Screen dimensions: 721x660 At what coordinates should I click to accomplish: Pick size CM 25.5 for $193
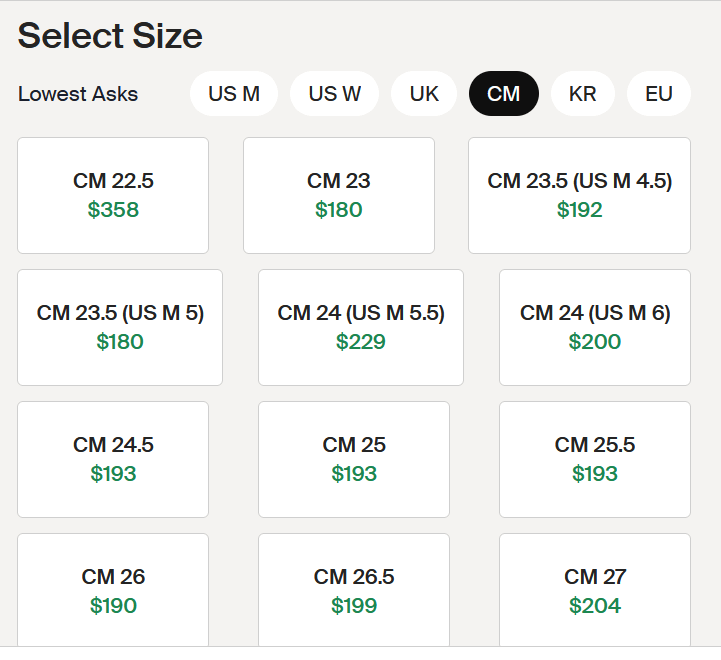click(x=595, y=459)
